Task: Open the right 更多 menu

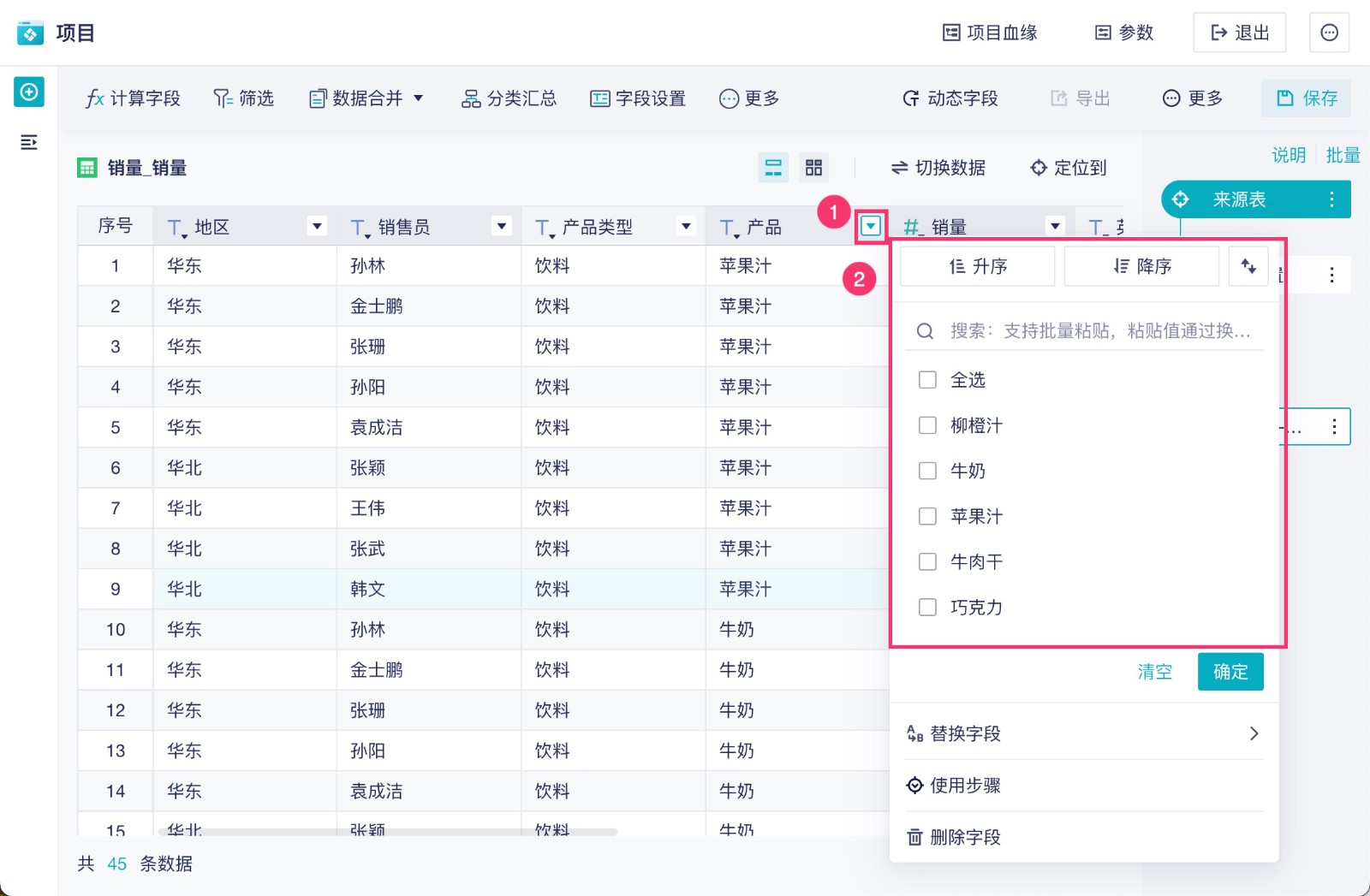Action: [x=1193, y=98]
